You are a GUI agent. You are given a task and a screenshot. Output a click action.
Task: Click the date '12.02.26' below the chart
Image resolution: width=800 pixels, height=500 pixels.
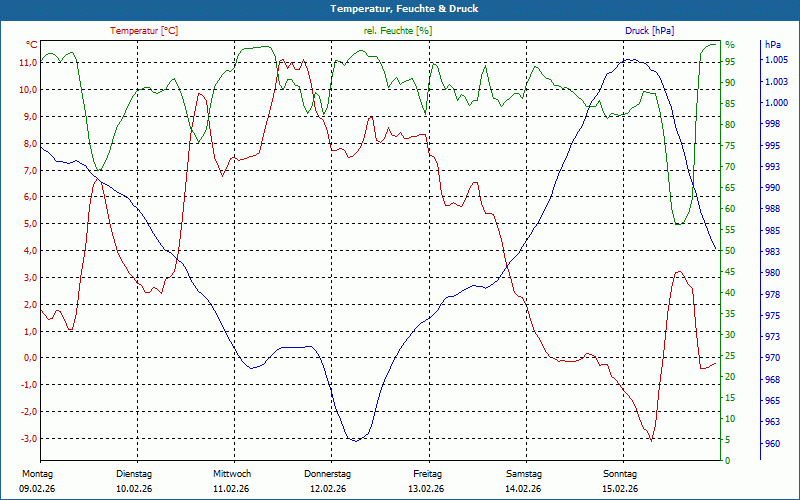point(328,489)
